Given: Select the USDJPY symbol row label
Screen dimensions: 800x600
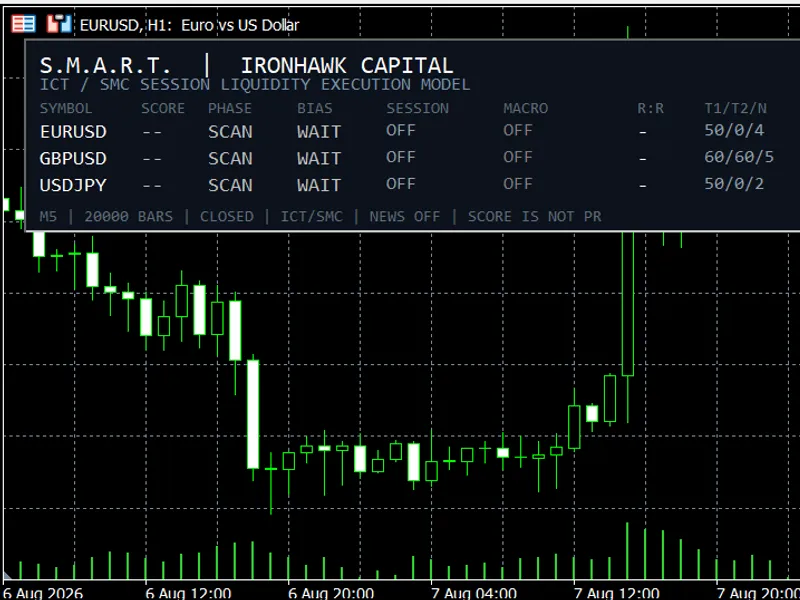Looking at the screenshot, I should pos(73,185).
